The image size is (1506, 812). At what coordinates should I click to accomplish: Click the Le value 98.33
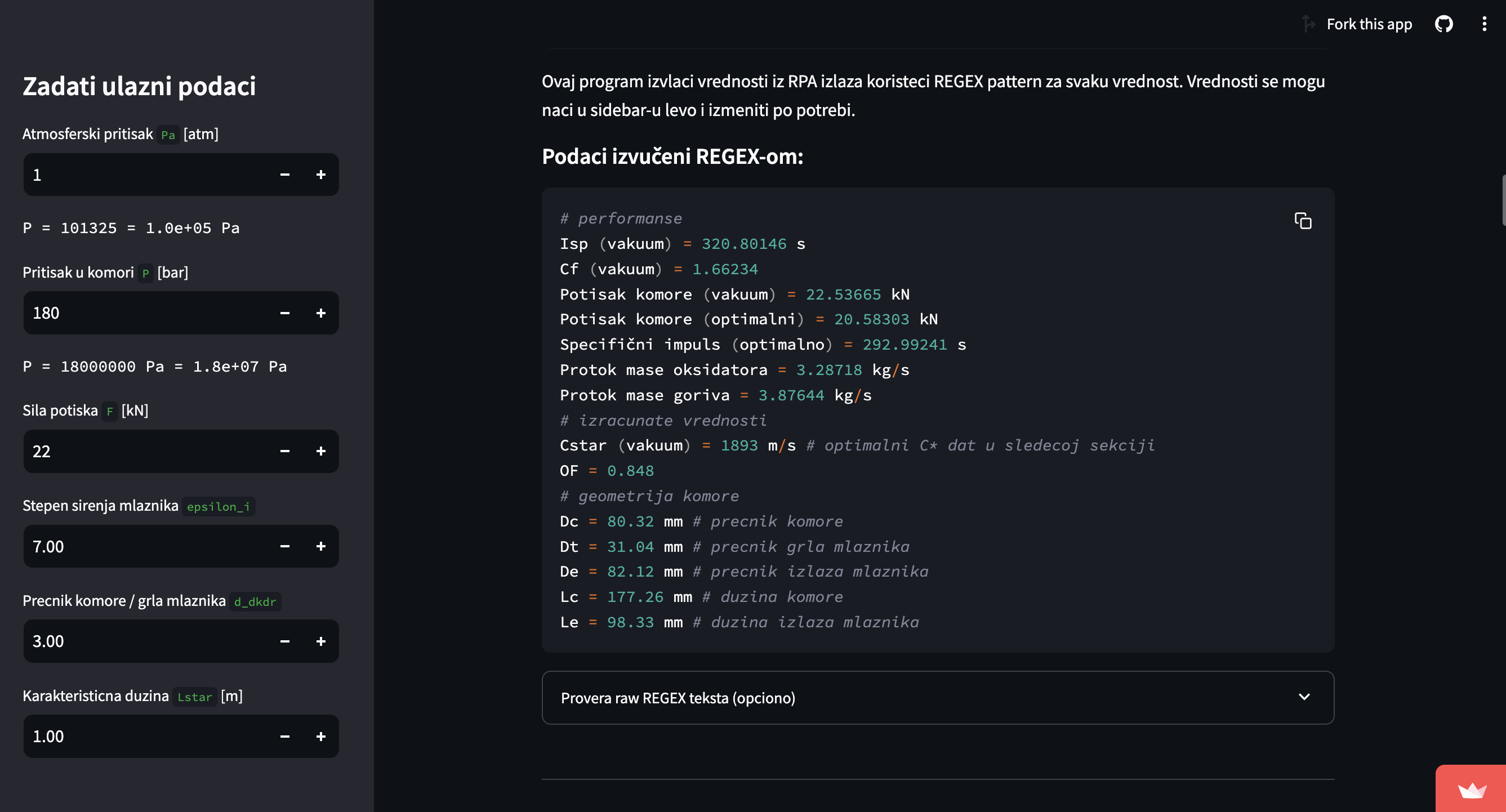[630, 622]
